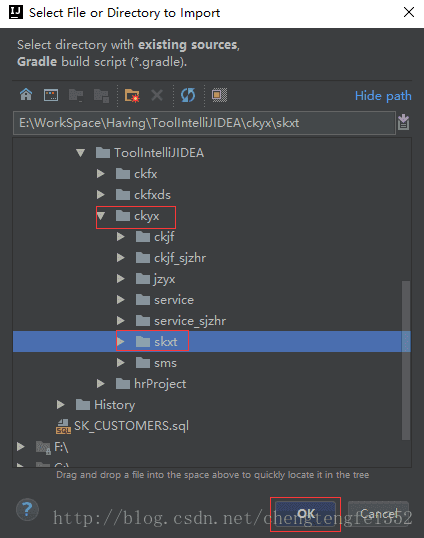424x538 pixels.
Task: Collapse the ckyx folder
Action: (101, 216)
